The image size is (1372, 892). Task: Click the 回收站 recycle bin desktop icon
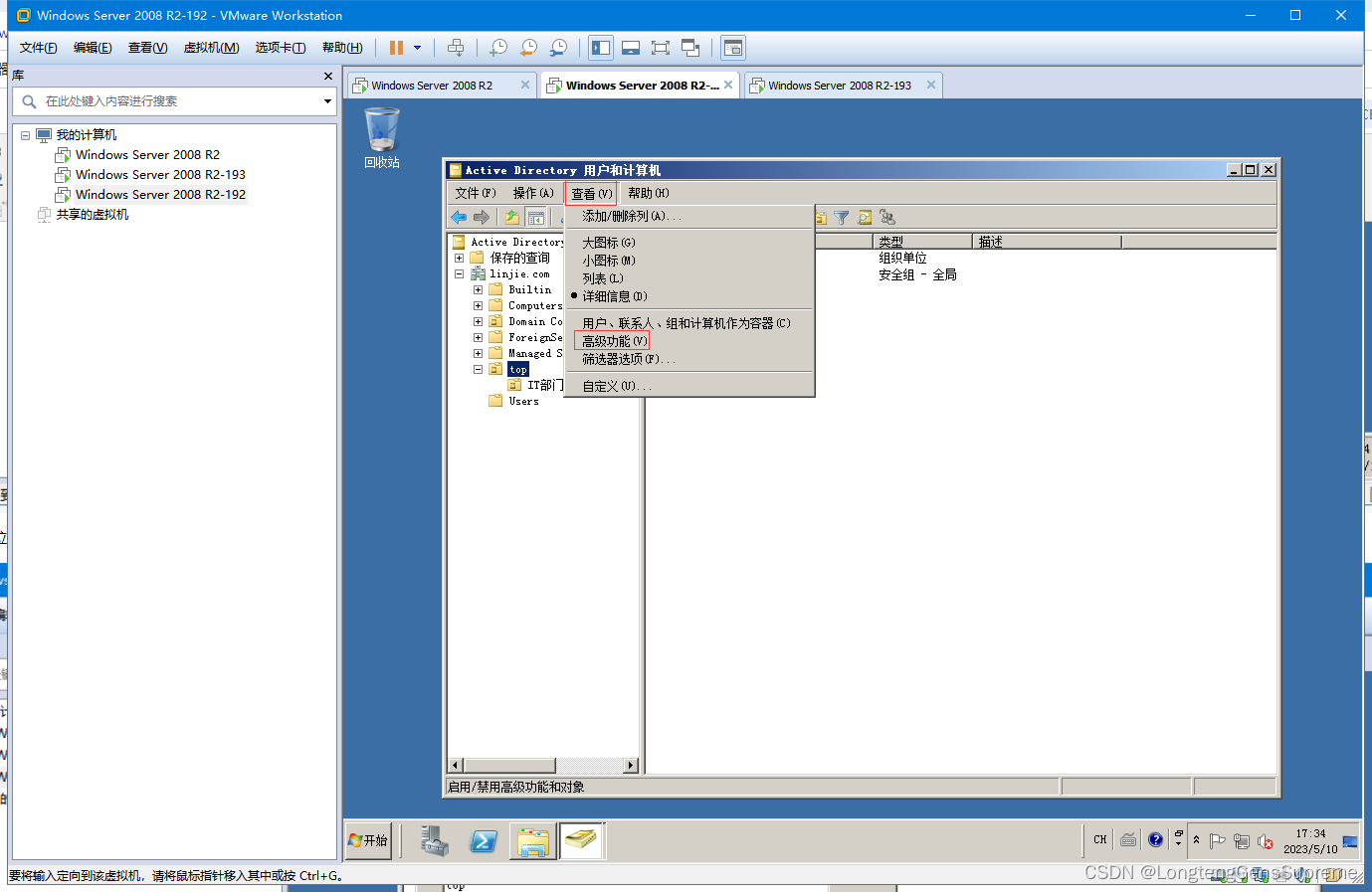point(382,138)
